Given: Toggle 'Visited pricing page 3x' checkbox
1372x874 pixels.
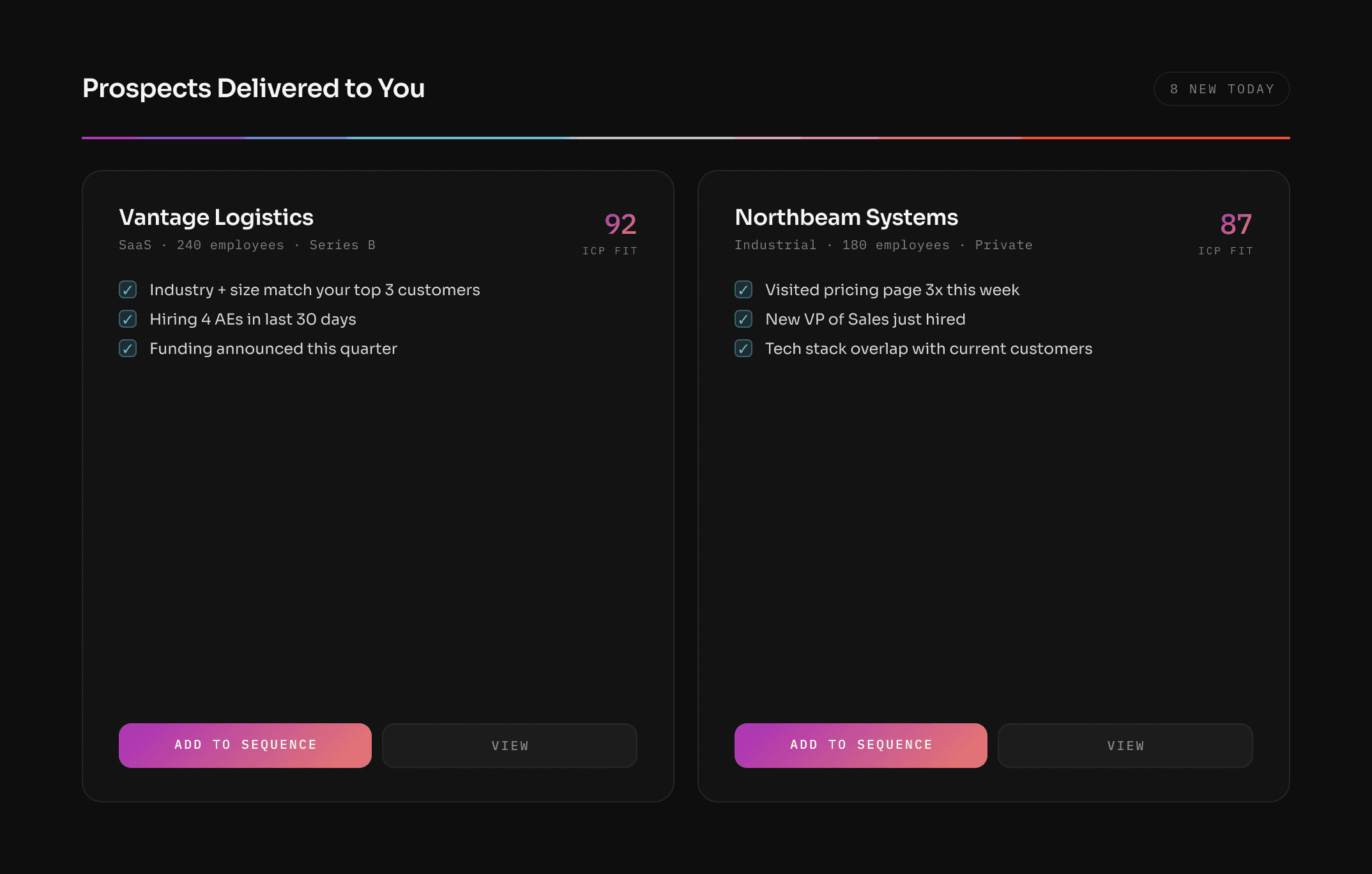Looking at the screenshot, I should pyautogui.click(x=743, y=290).
